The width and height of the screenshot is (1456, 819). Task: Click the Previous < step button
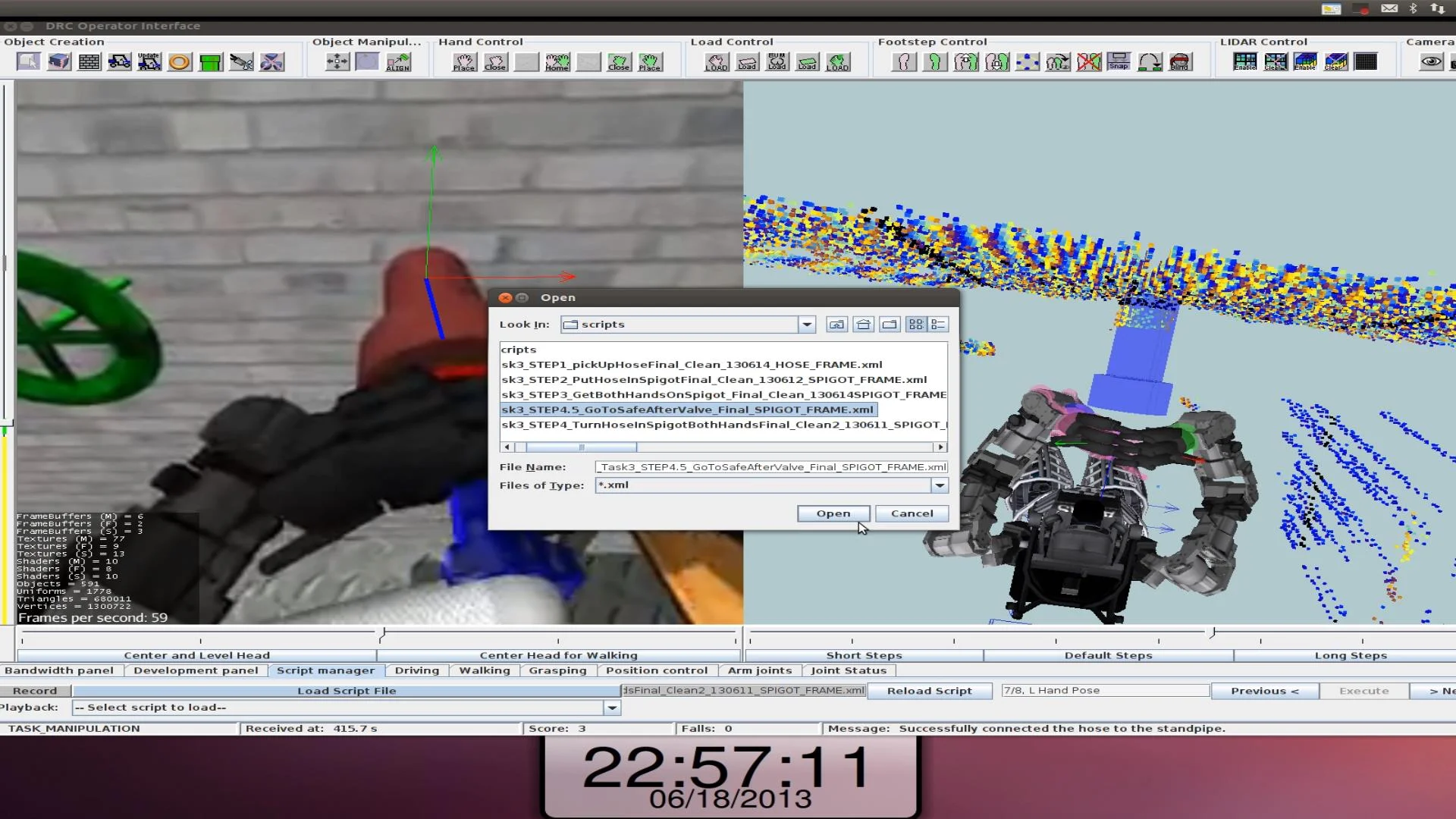1265,691
